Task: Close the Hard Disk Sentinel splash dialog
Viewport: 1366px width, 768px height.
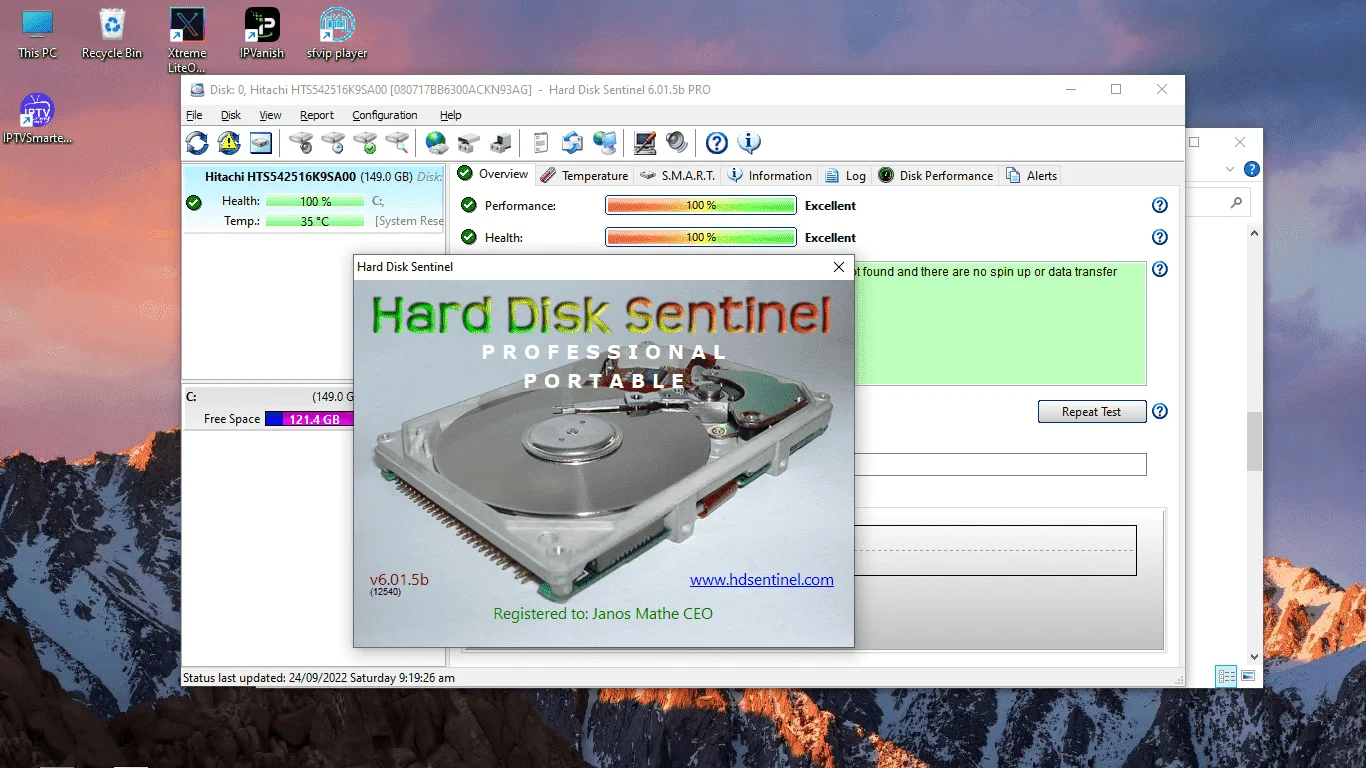Action: pos(839,267)
